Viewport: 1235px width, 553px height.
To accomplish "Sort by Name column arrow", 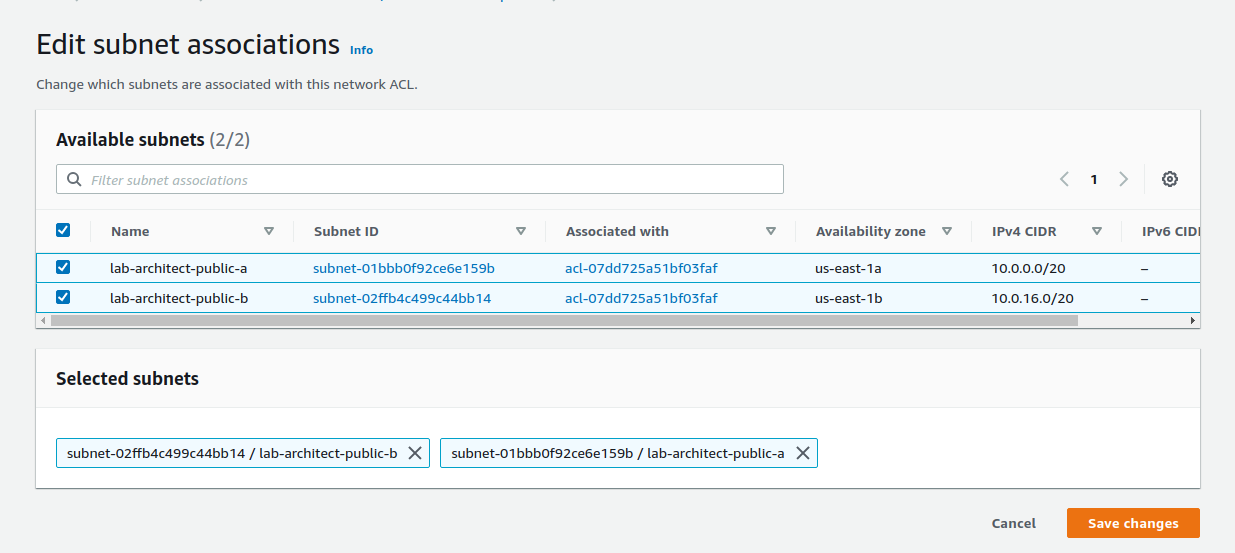I will coord(268,231).
